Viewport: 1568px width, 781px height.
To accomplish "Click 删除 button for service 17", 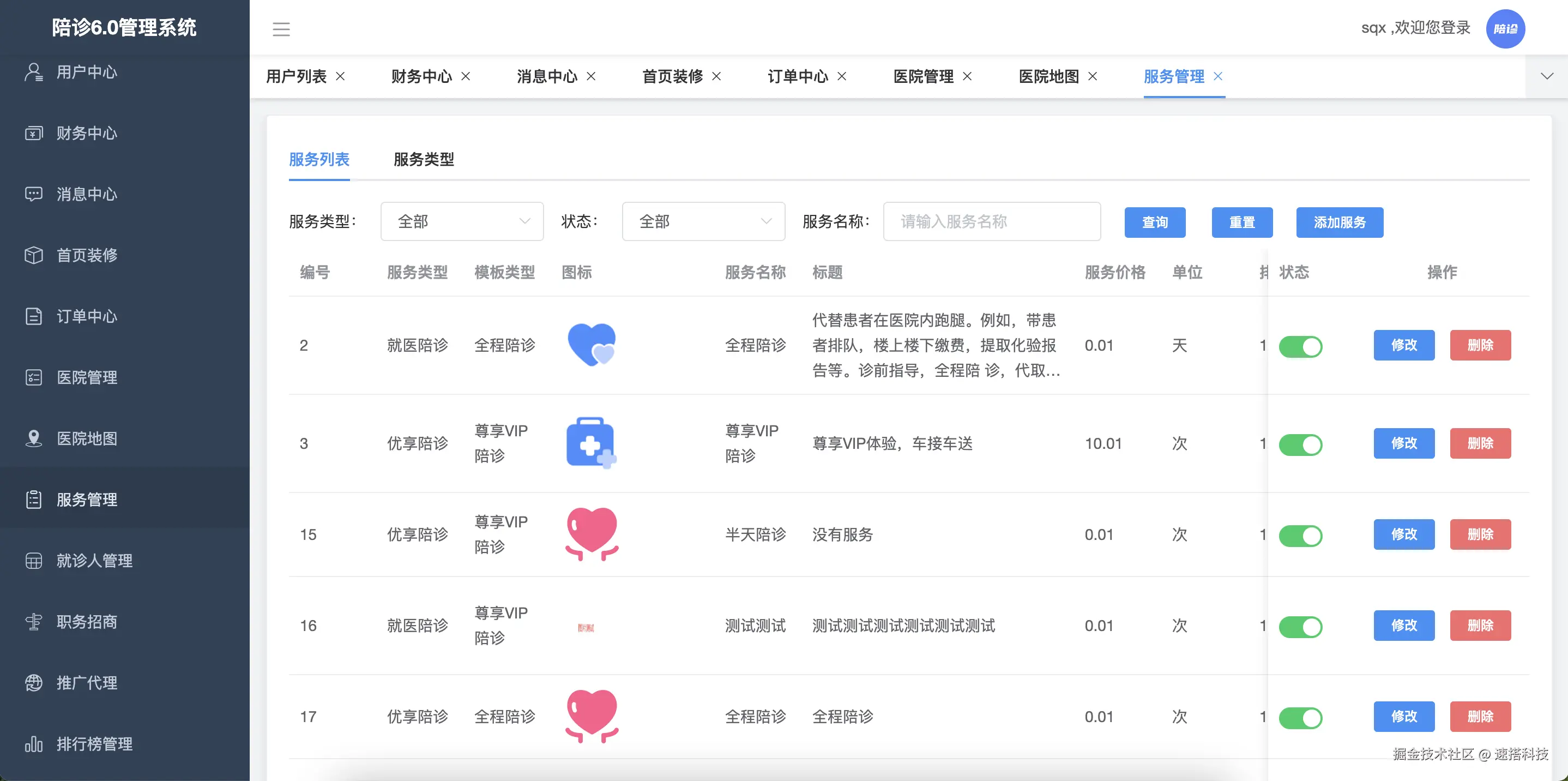I will point(1480,717).
